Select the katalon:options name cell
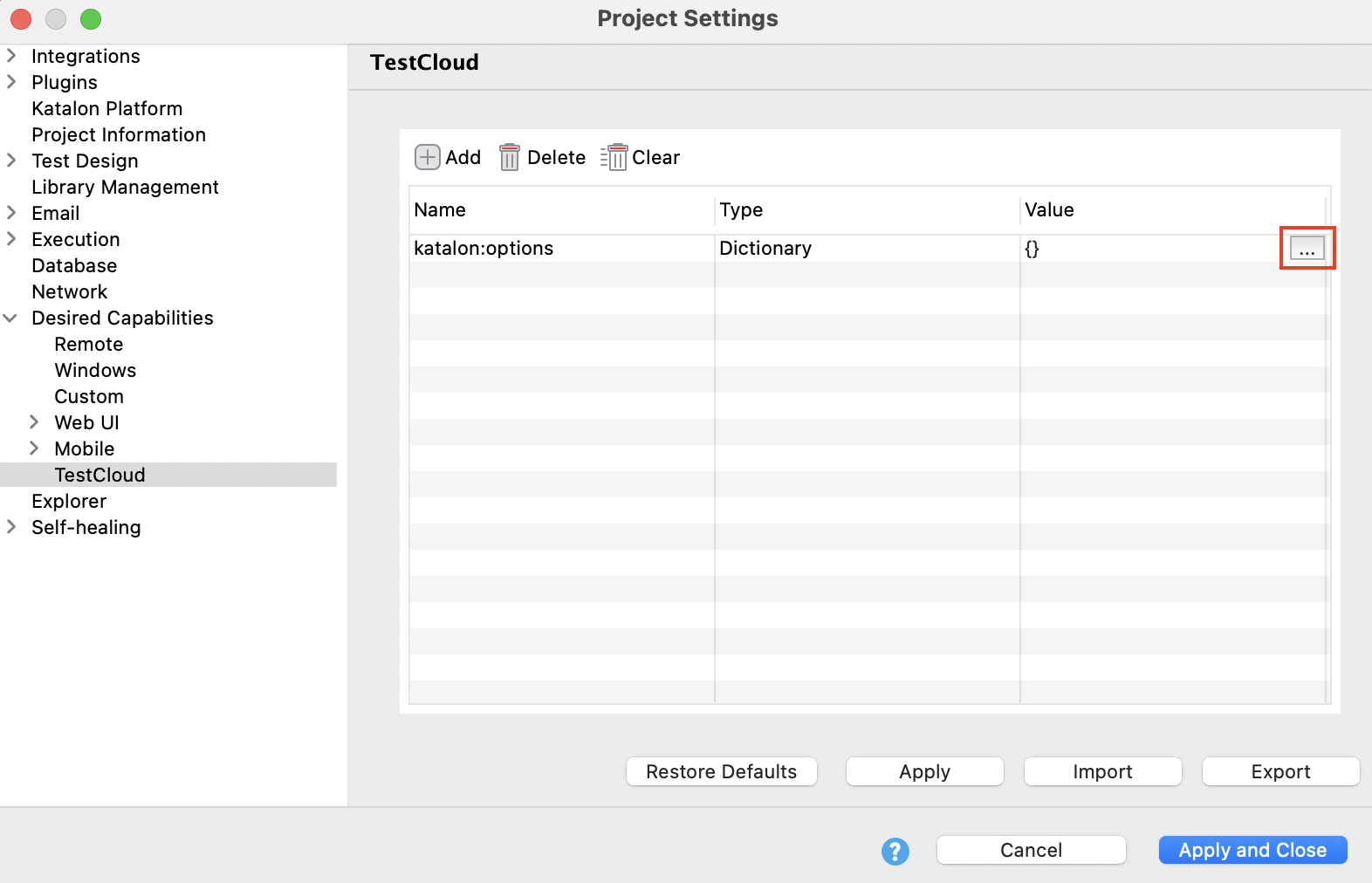Image resolution: width=1372 pixels, height=883 pixels. coord(484,249)
